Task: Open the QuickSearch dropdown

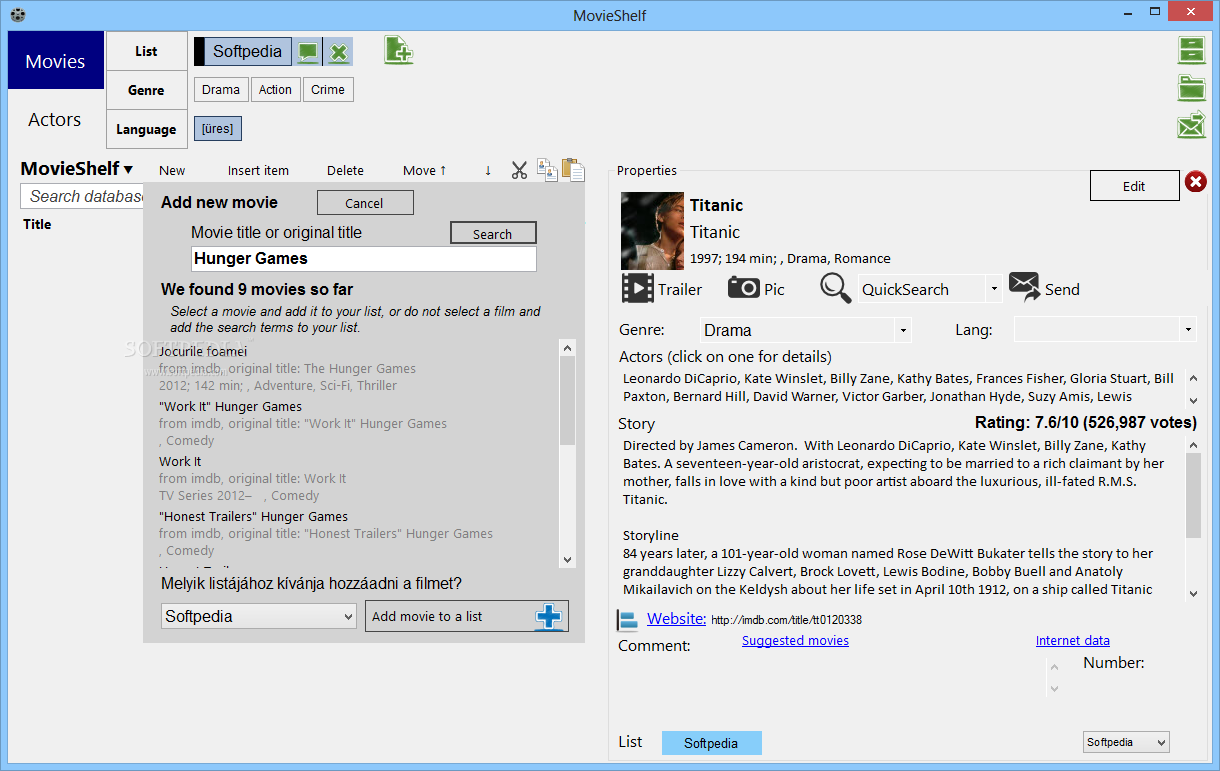Action: point(994,289)
